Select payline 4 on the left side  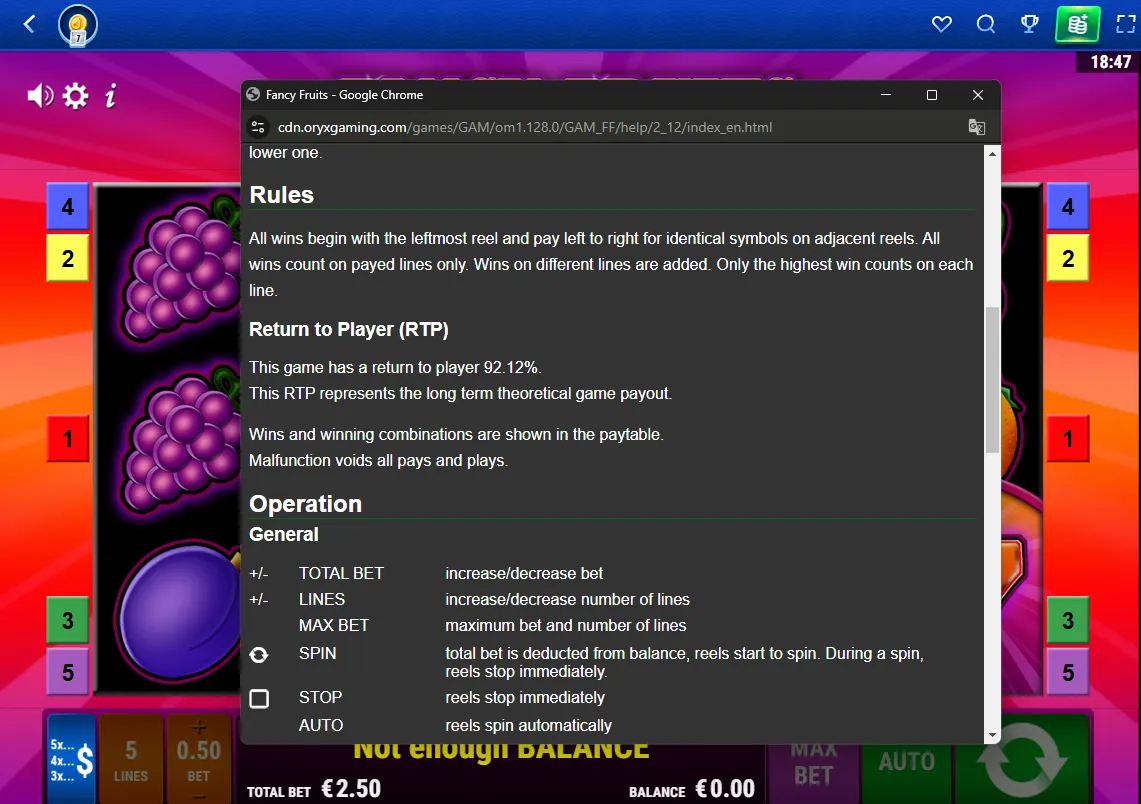pos(68,207)
